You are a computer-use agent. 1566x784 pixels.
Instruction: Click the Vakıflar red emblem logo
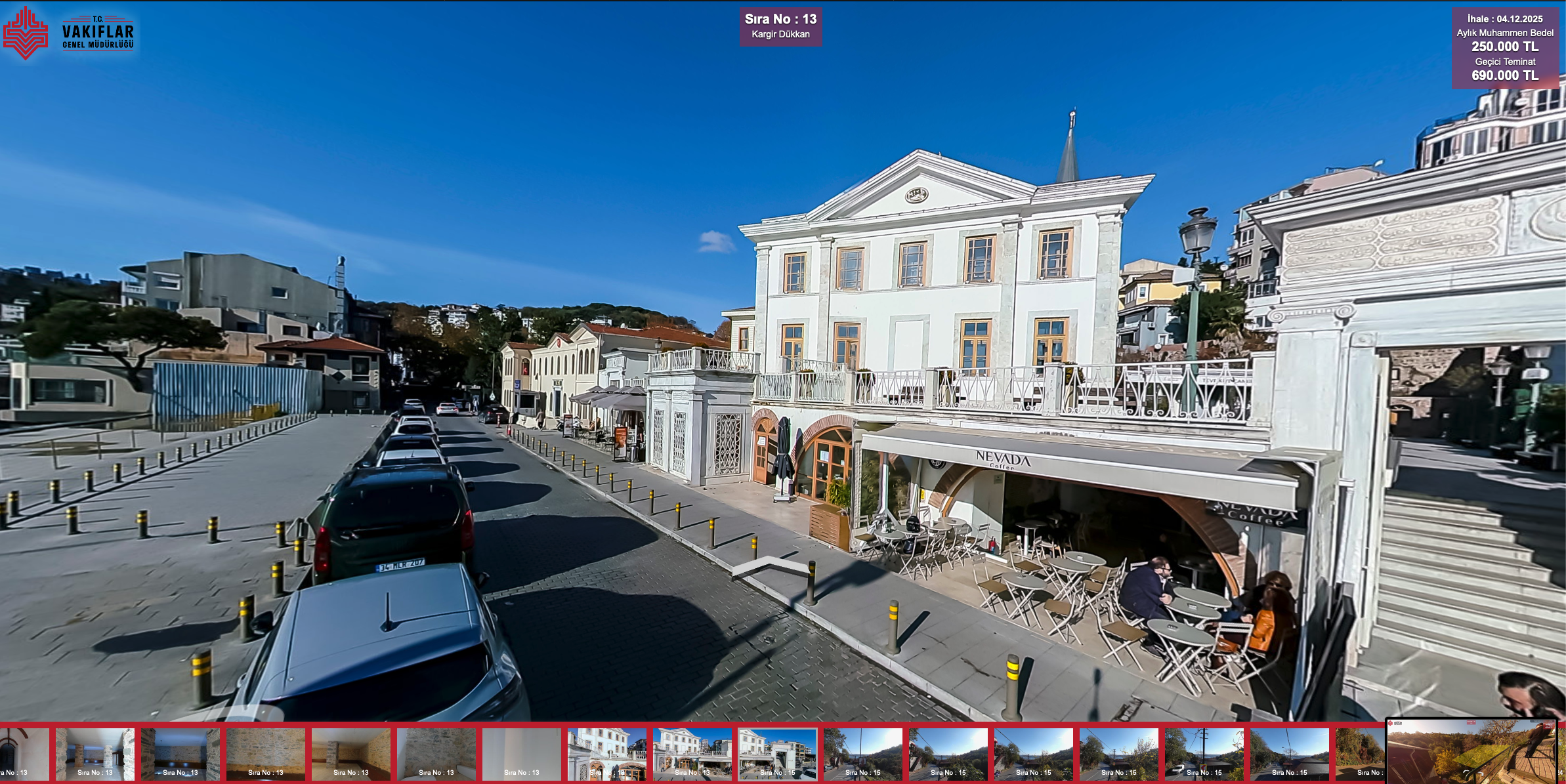pyautogui.click(x=25, y=33)
